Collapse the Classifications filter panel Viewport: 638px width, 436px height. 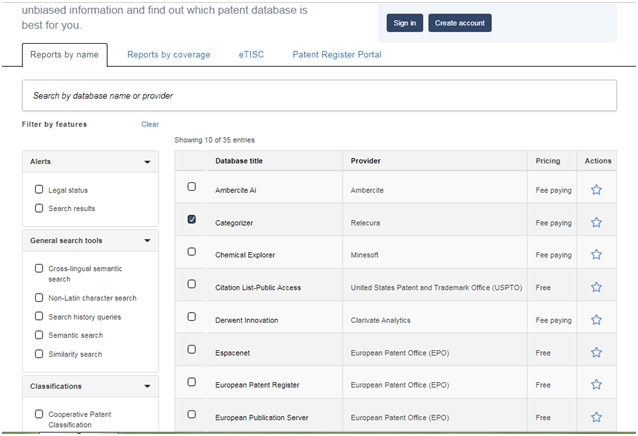click(x=147, y=386)
